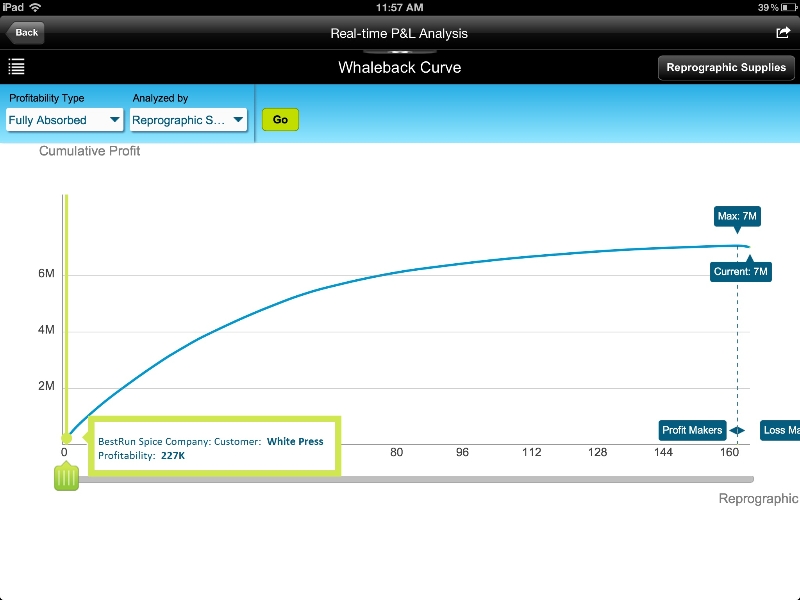Screen dimensions: 800x600
Task: Click the 4M y-axis label
Action: 46,330
